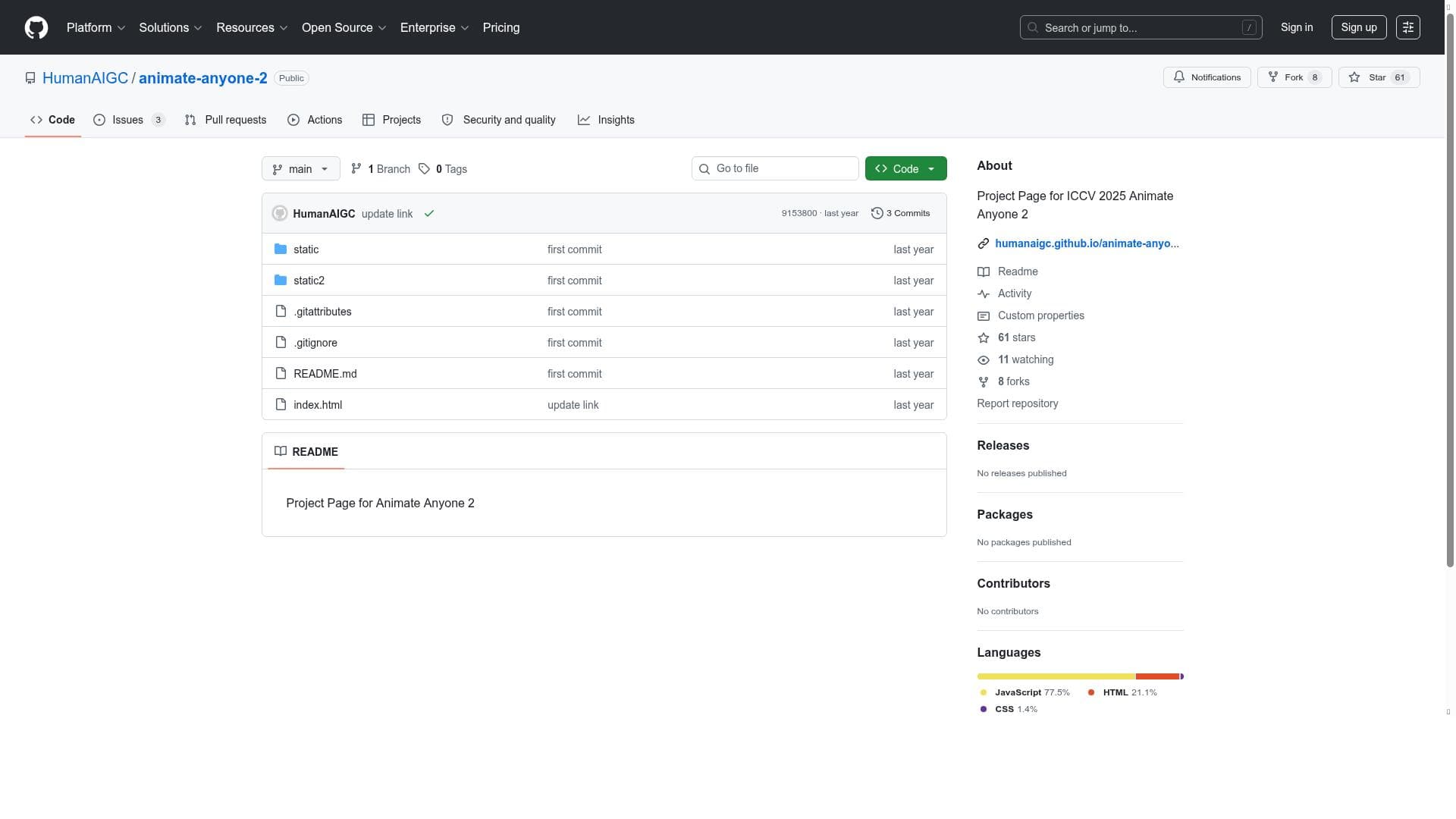
Task: Click the GitHub logo icon
Action: pyautogui.click(x=36, y=27)
